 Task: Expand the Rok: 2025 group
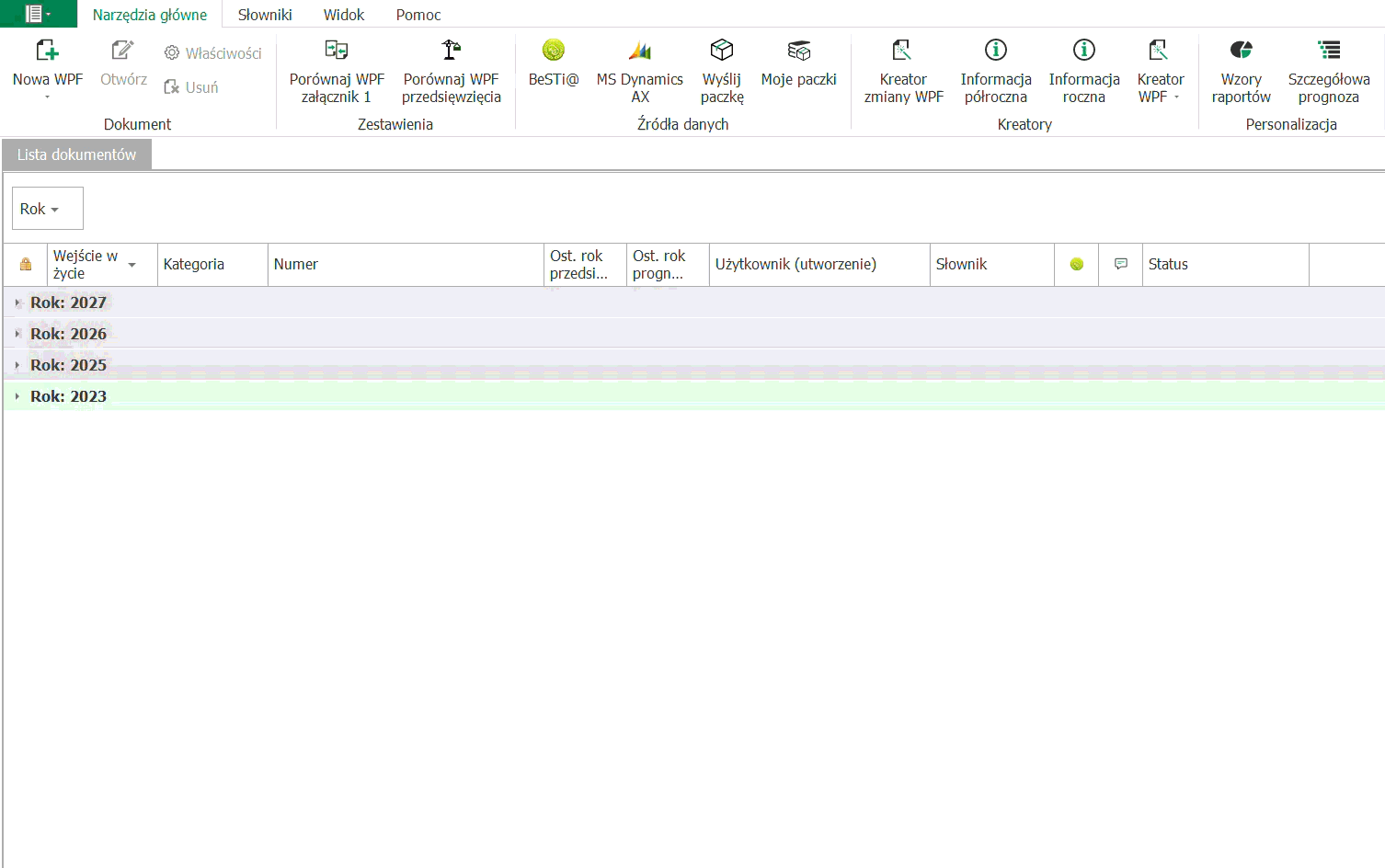(x=17, y=365)
